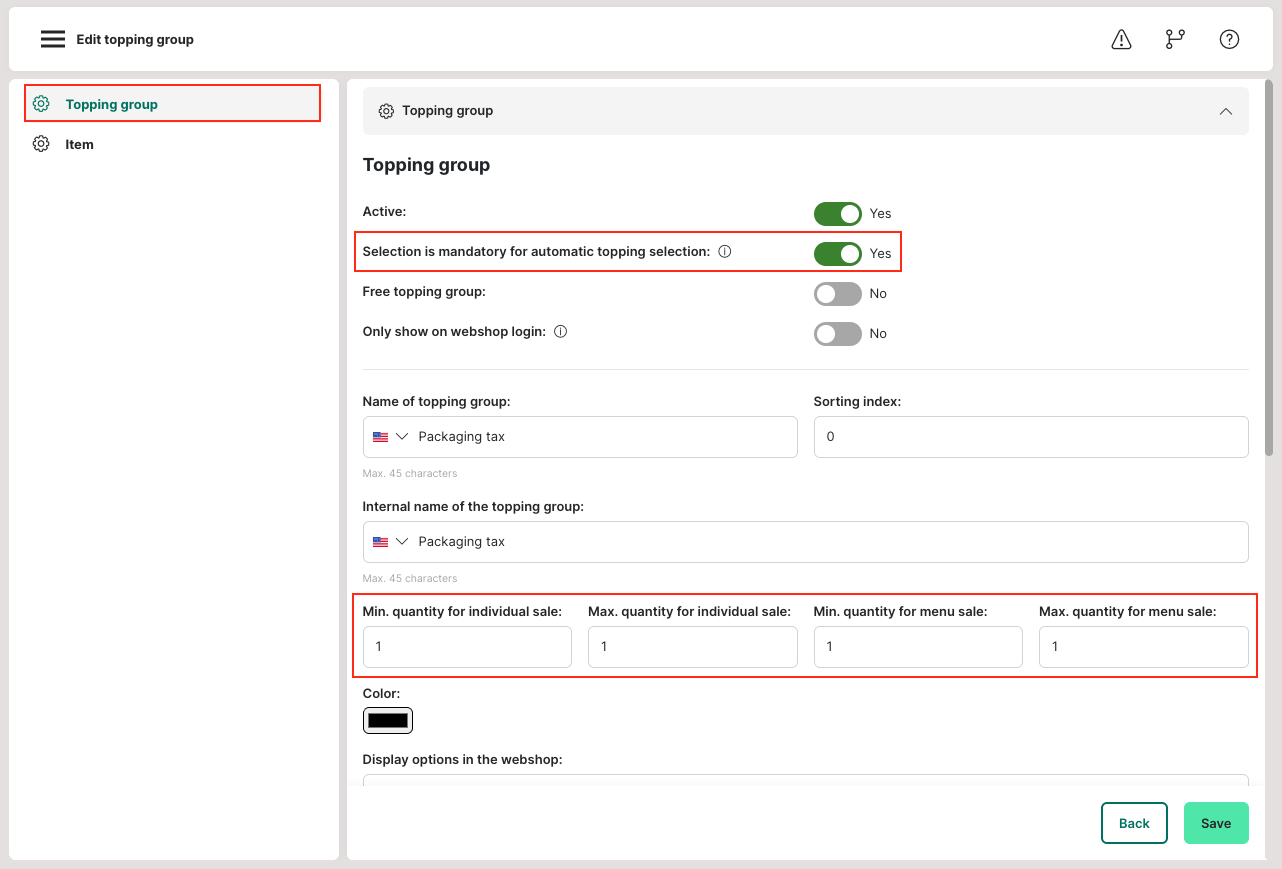Click the Max. 45 characters hint under name

pos(410,473)
